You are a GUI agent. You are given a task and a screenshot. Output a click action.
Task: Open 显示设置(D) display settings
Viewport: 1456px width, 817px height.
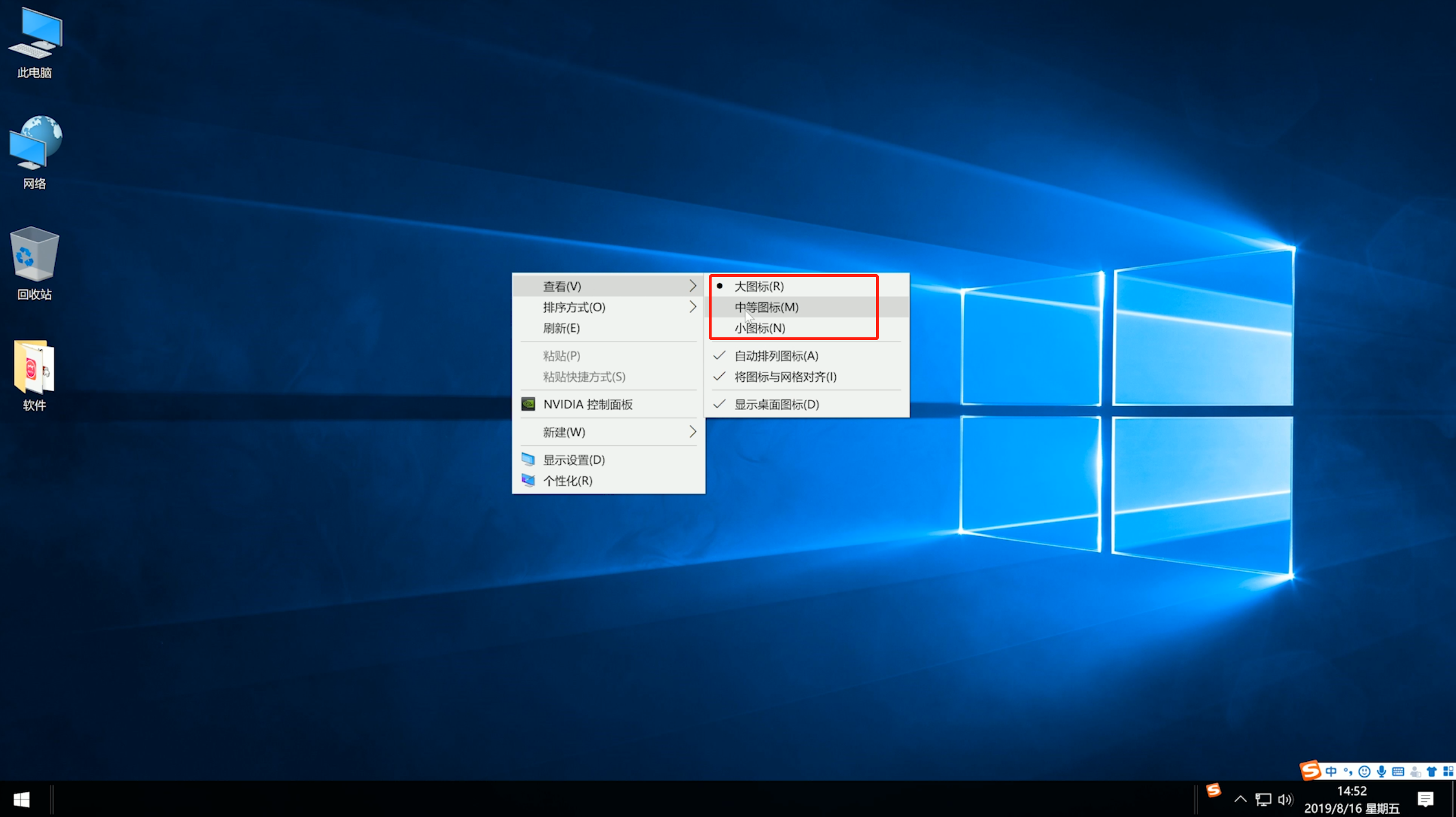pos(608,460)
